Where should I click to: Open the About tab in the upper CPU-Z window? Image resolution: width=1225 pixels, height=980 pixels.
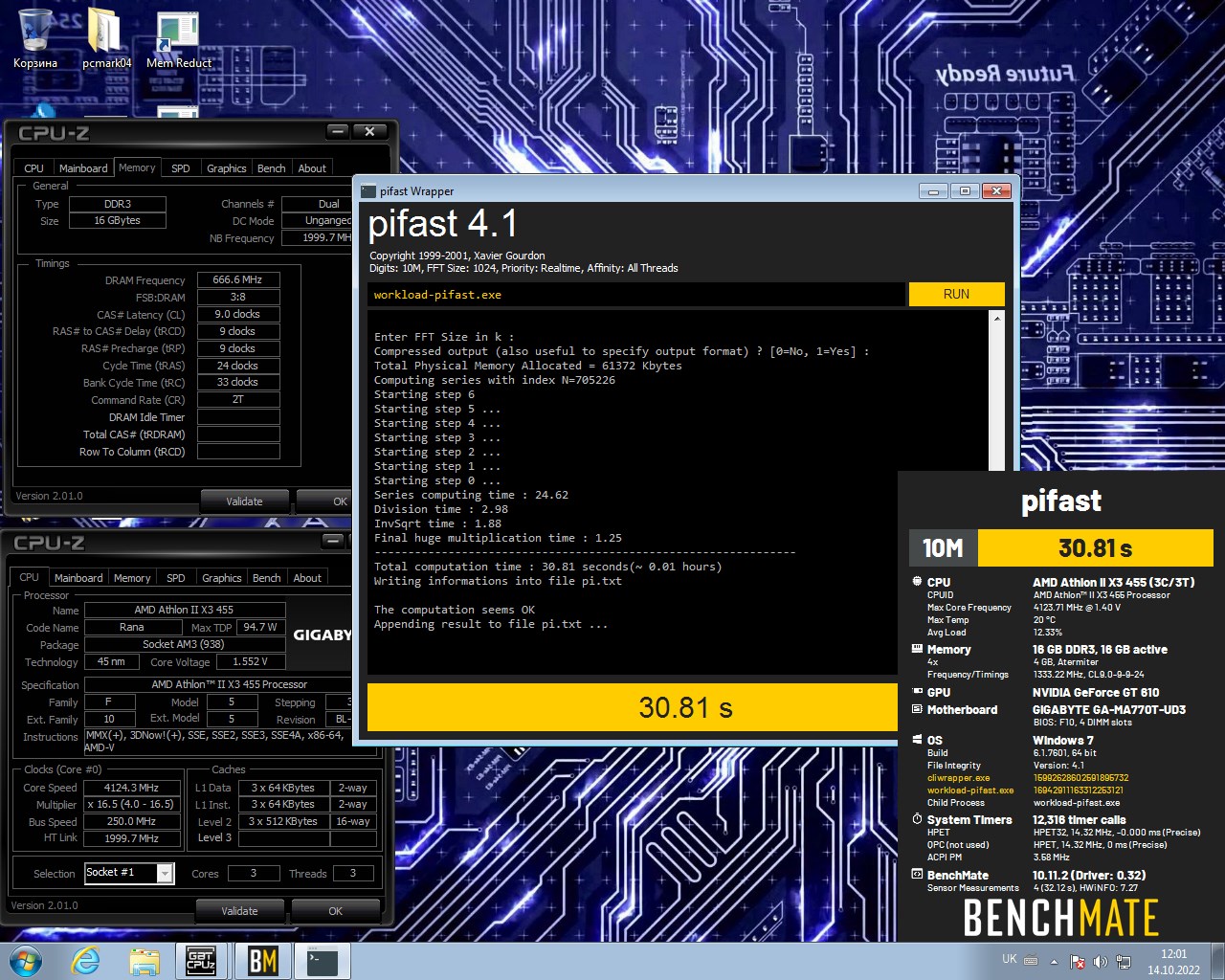click(x=312, y=168)
